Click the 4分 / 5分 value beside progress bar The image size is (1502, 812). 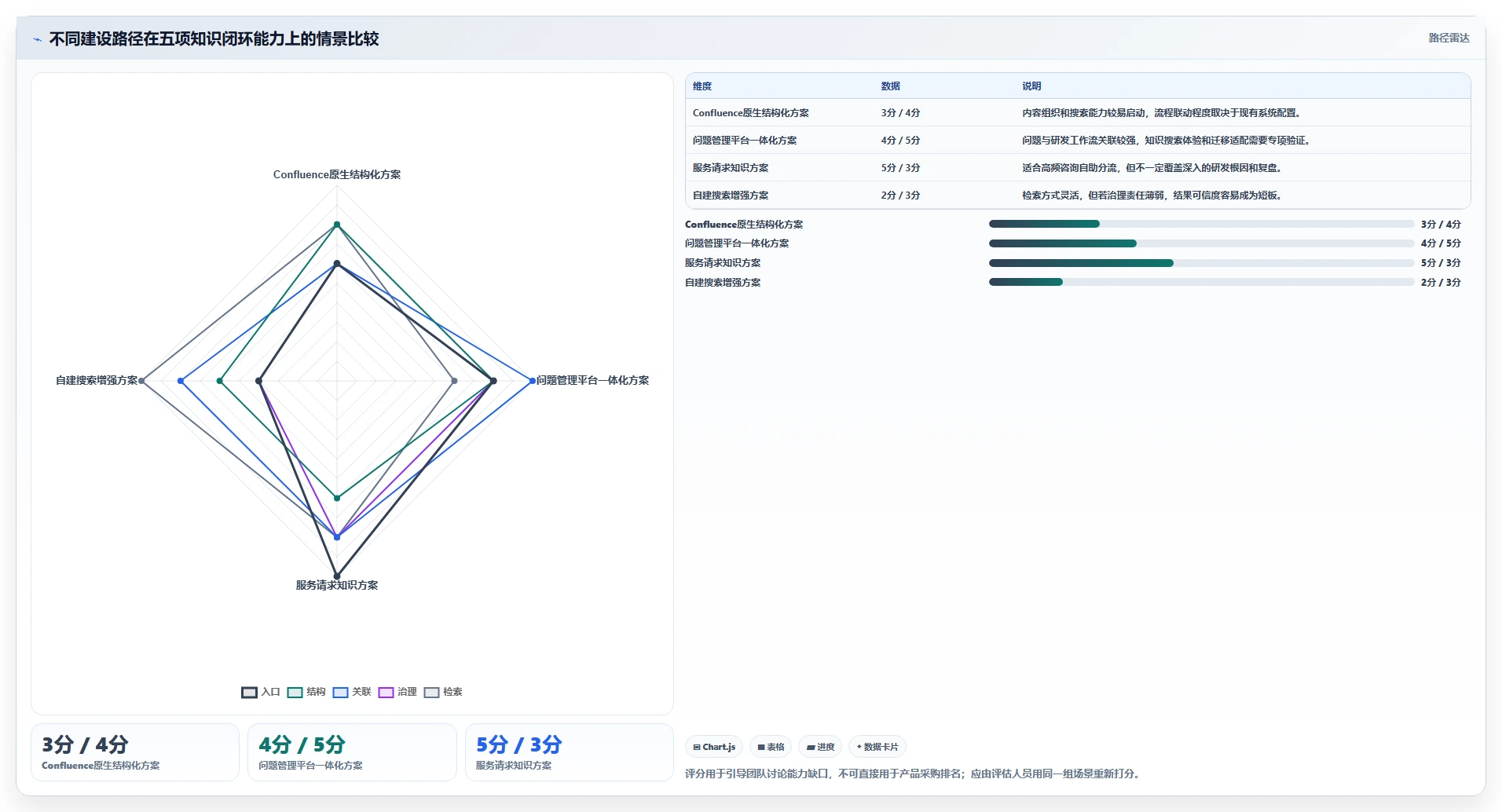point(1441,243)
